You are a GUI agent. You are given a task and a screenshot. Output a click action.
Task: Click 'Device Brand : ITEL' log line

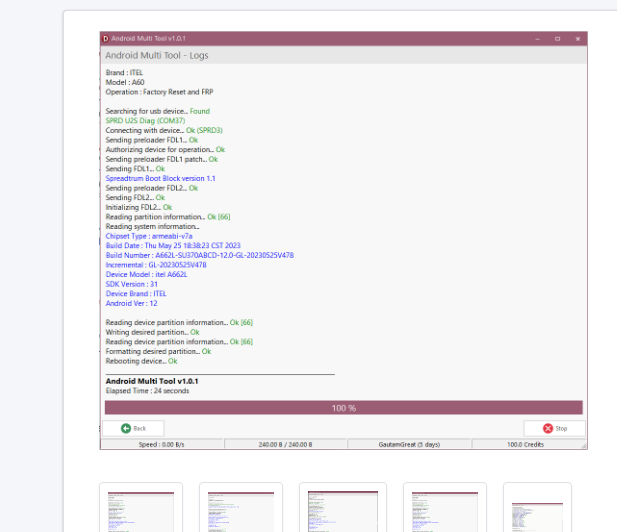click(x=136, y=294)
